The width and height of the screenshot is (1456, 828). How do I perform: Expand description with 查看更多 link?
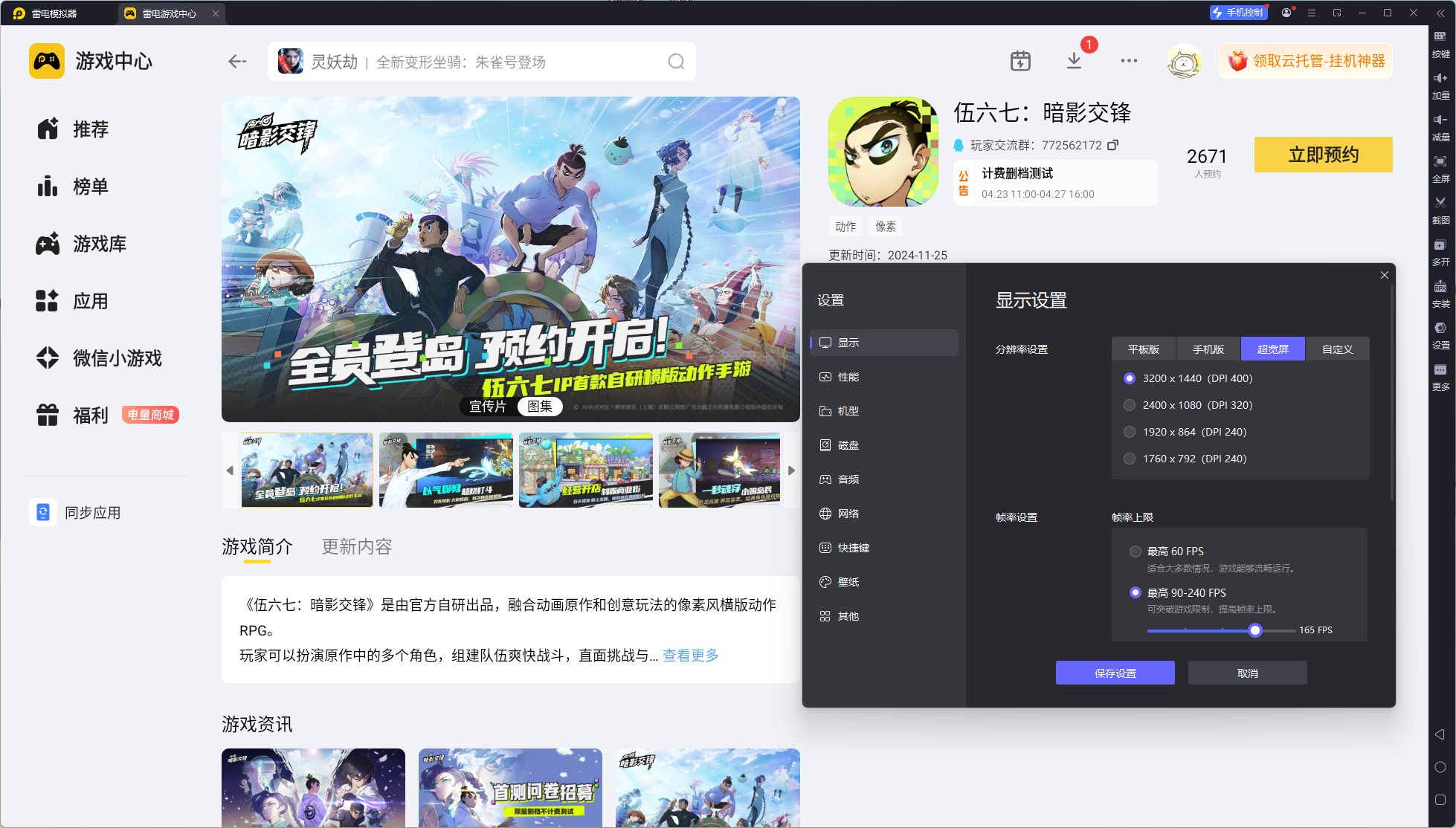pyautogui.click(x=690, y=656)
